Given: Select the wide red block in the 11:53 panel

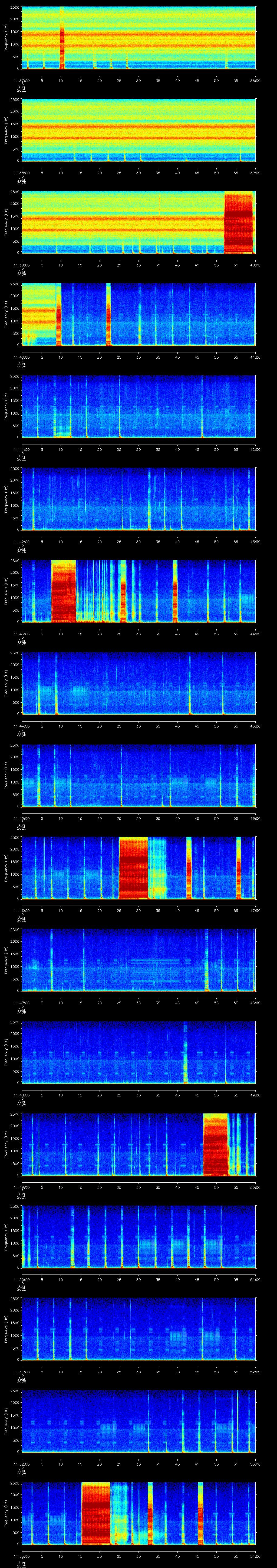Looking at the screenshot, I should click(x=96, y=1514).
